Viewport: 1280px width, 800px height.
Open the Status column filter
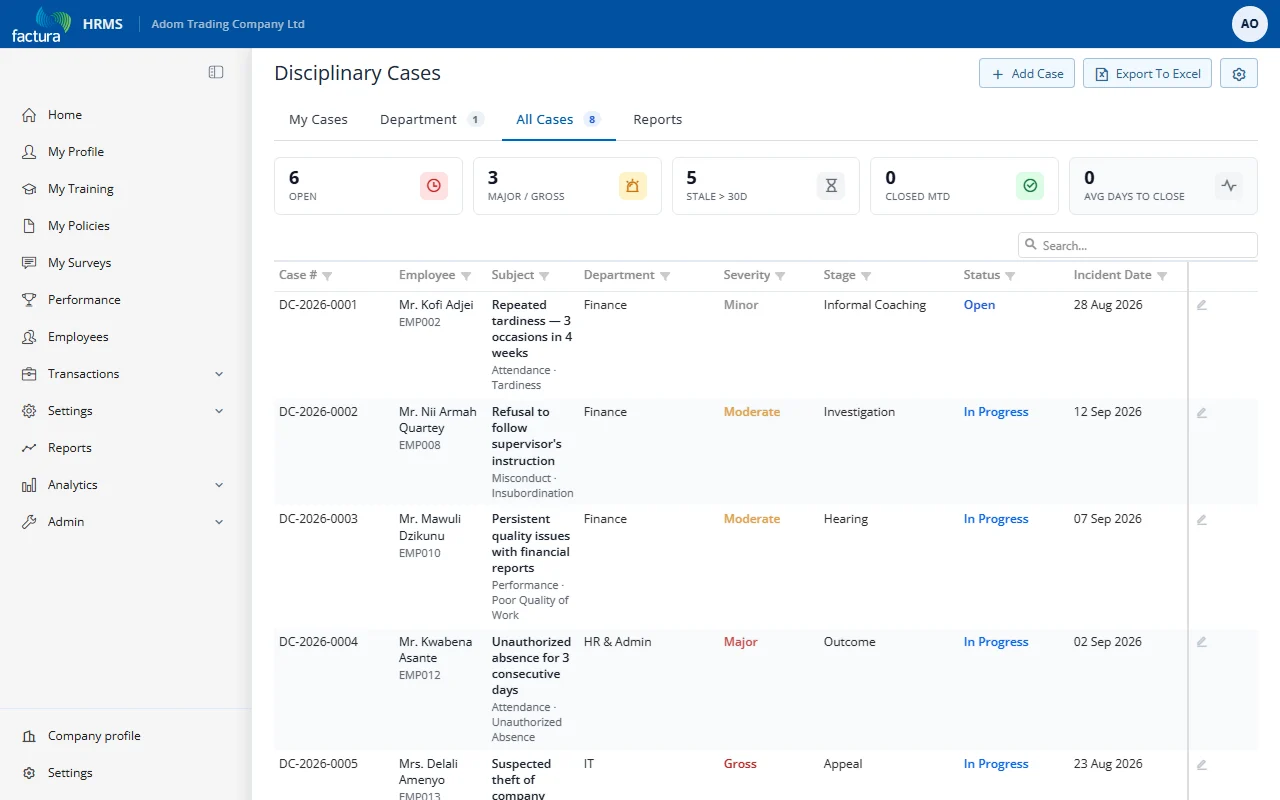[1010, 276]
